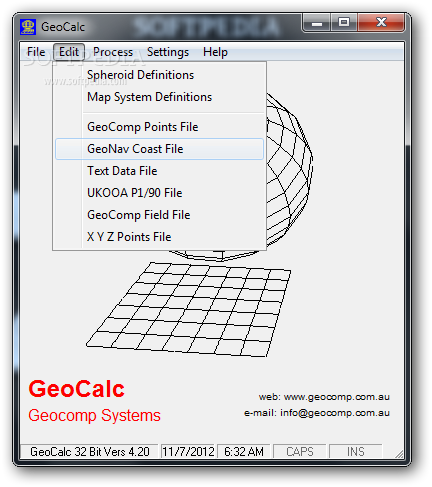Click the GeoCalc application icon in title bar
The image size is (432, 487).
[28, 27]
